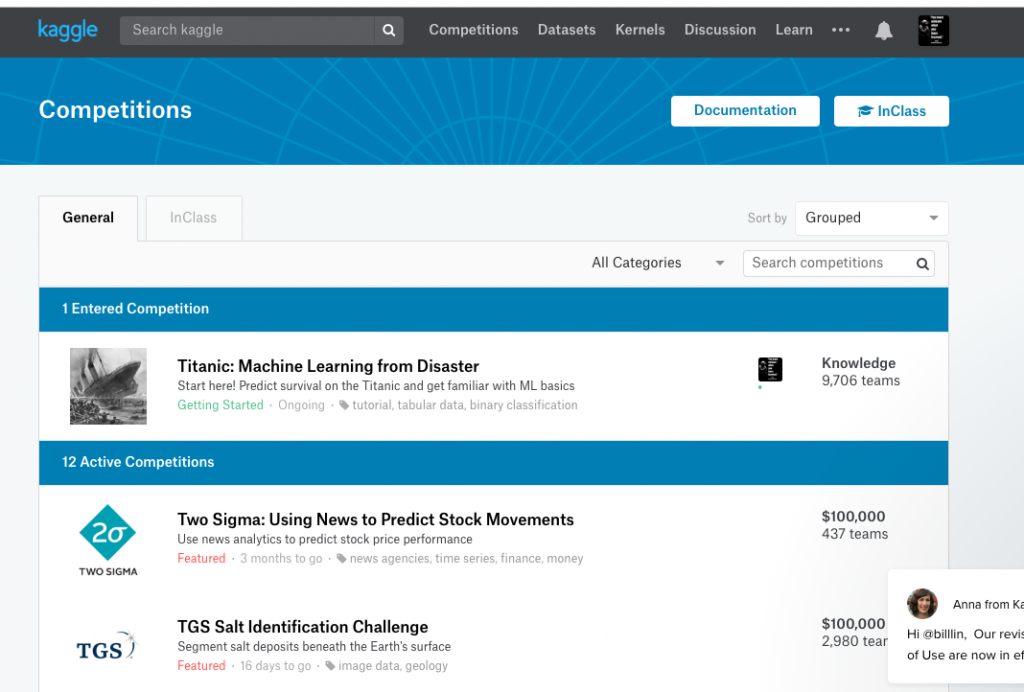Click Anna's avatar in chat popup
Viewport: 1024px width, 692px height.
(922, 603)
